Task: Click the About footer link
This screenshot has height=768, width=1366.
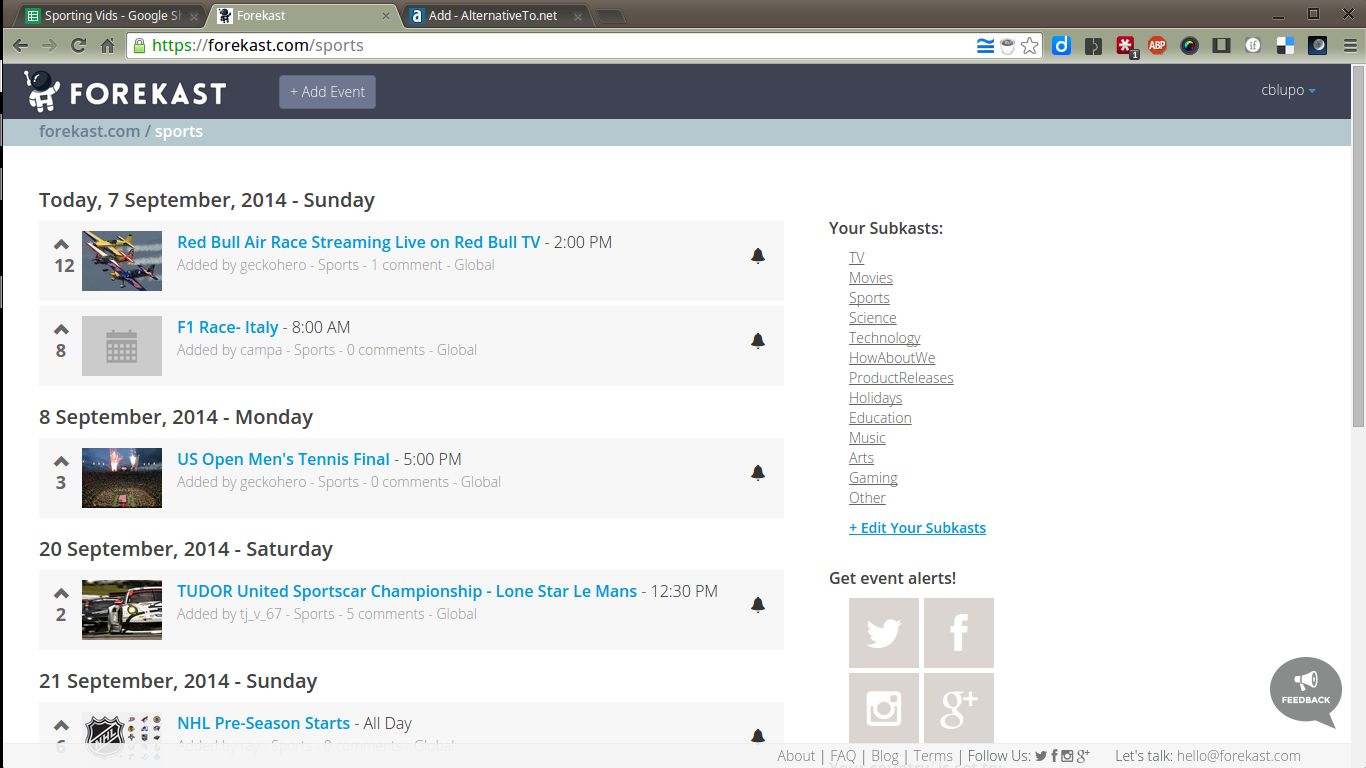Action: (796, 756)
